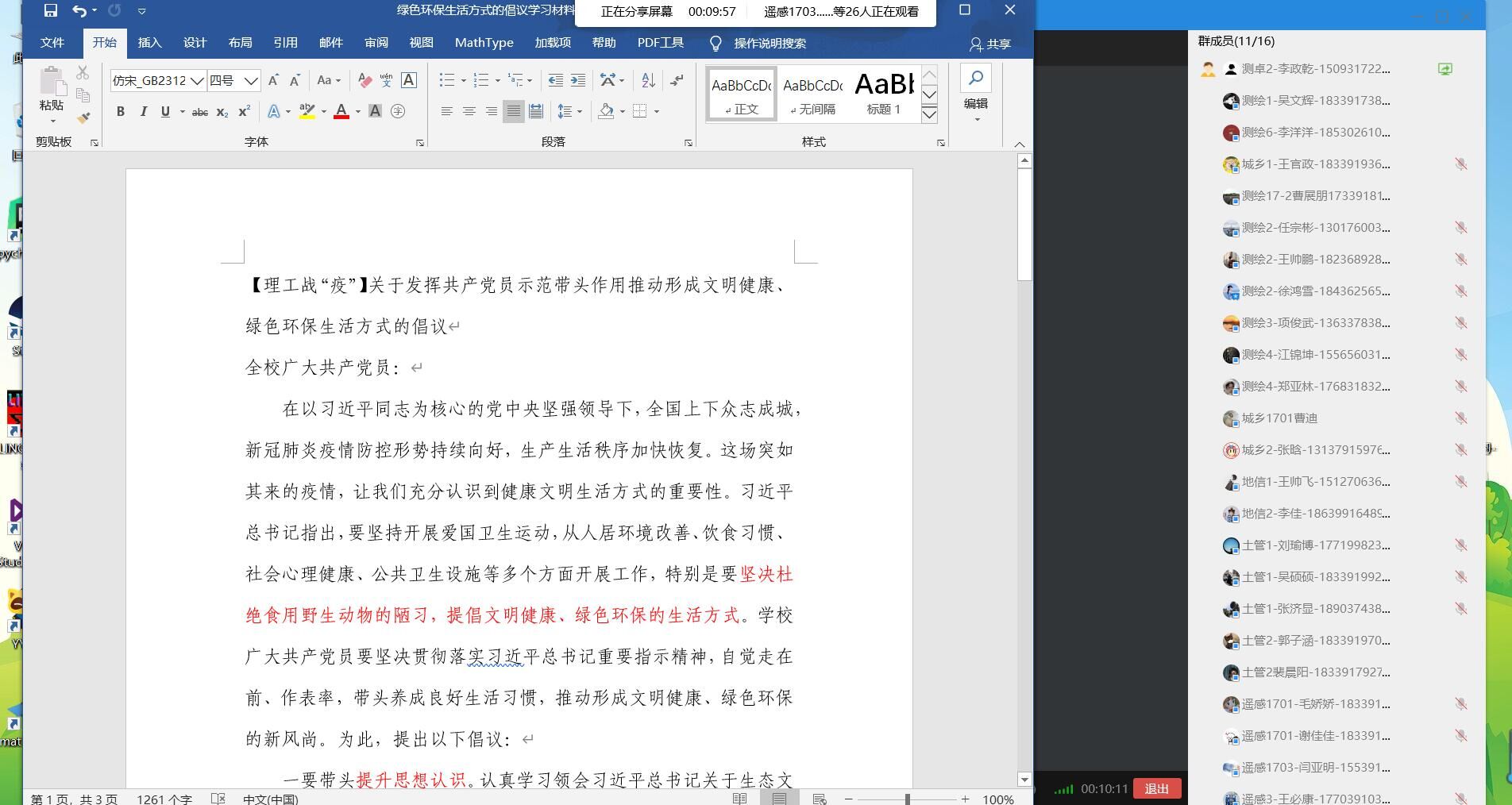Image resolution: width=1512 pixels, height=805 pixels.
Task: Show or hide paragraph marks icon
Action: click(x=677, y=80)
